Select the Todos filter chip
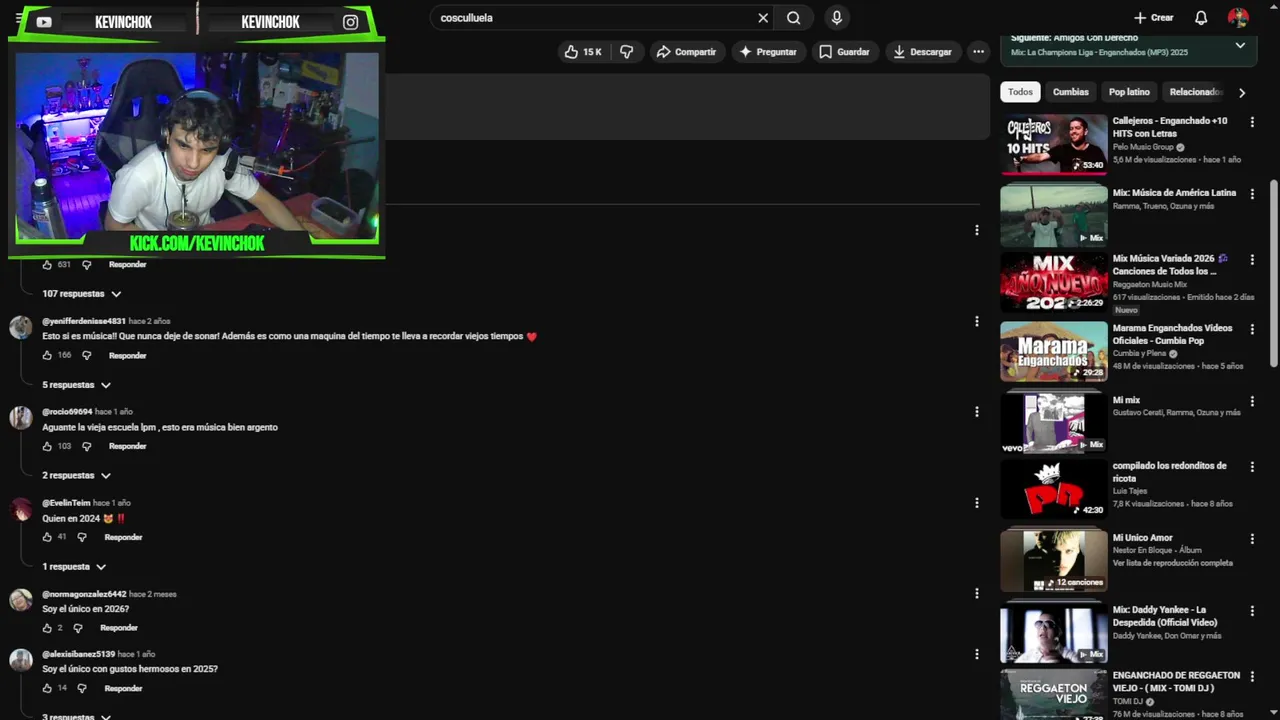This screenshot has height=720, width=1280. (x=1020, y=92)
